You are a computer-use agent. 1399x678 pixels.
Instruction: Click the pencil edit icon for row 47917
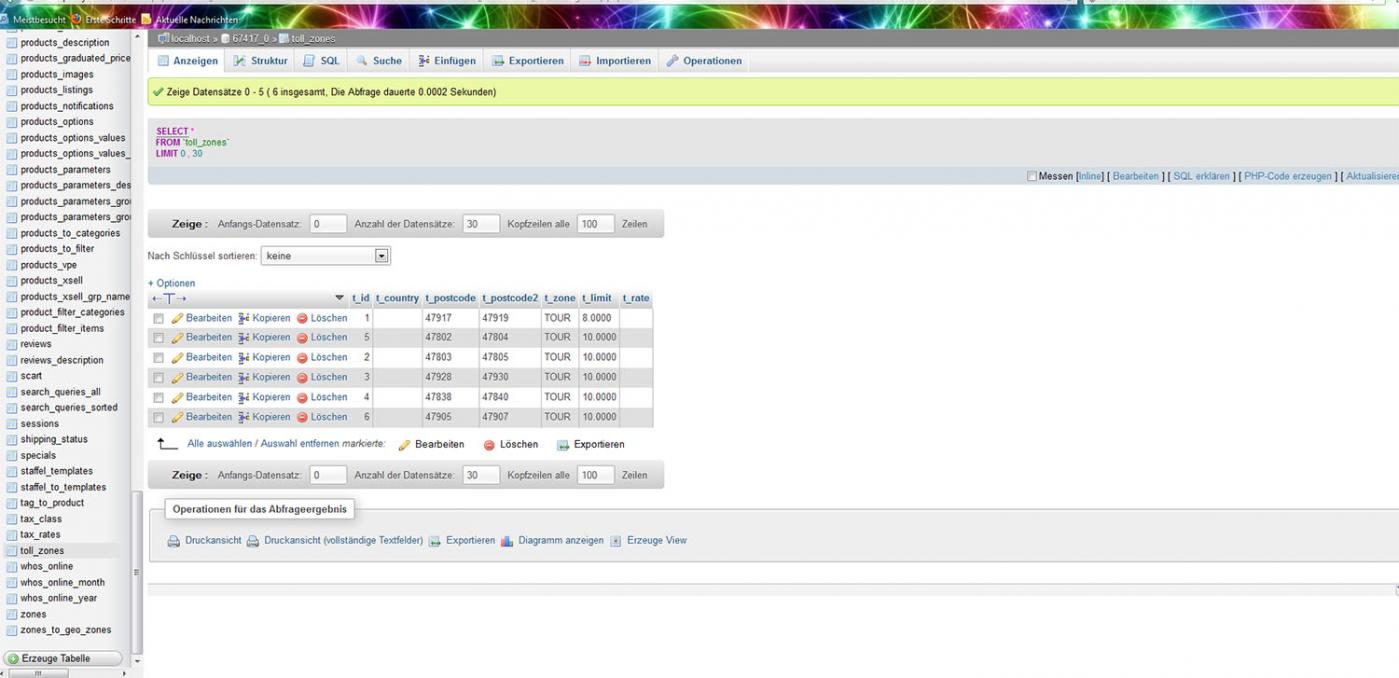coord(177,318)
